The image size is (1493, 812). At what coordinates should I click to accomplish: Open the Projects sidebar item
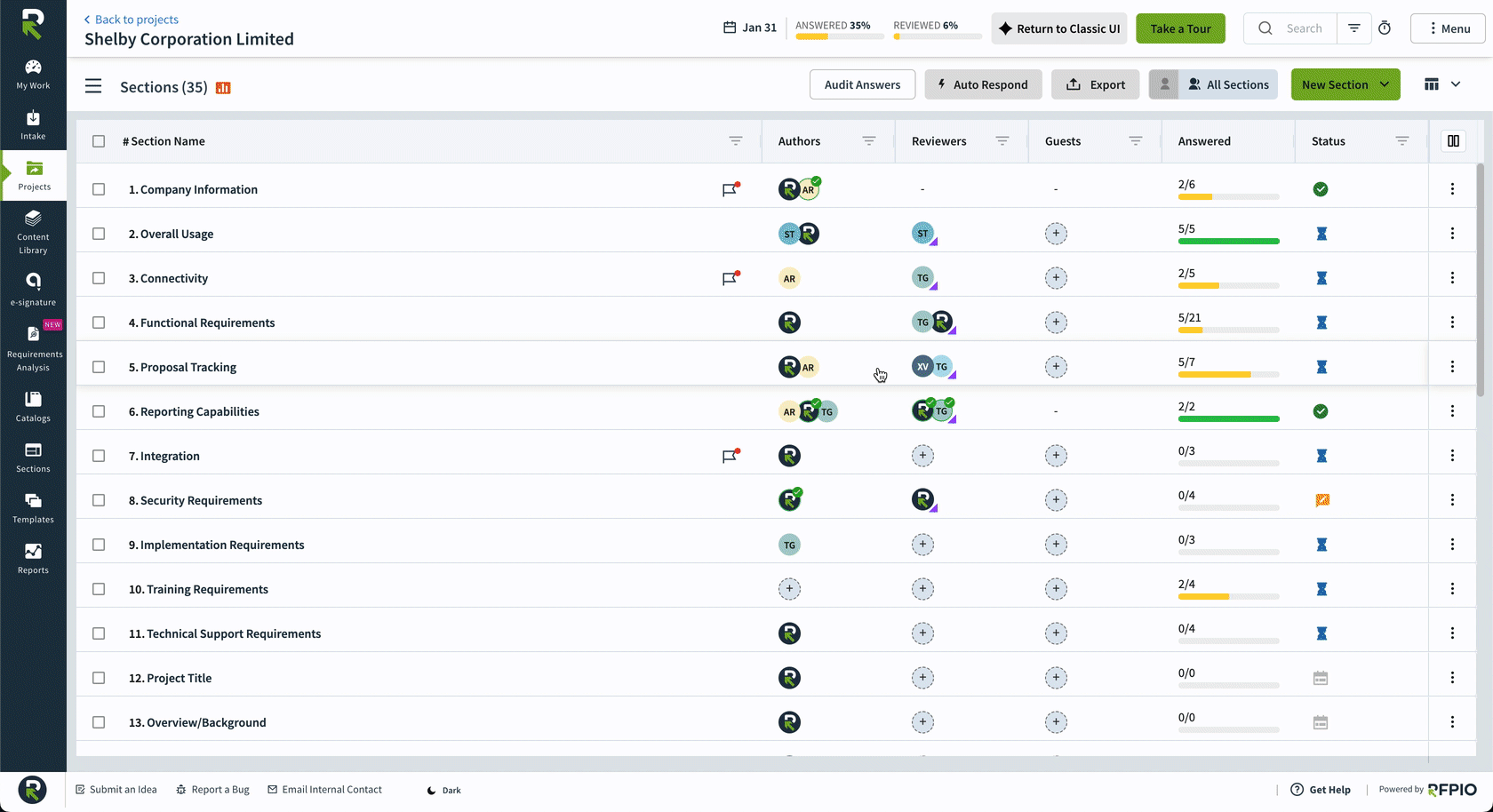click(x=34, y=176)
